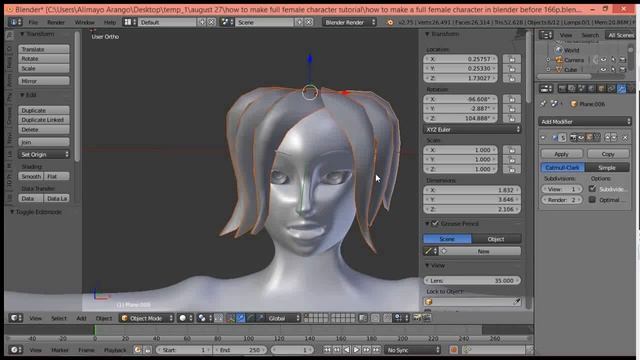
Task: Open the Properties editor type icon
Action: (x=546, y=89)
